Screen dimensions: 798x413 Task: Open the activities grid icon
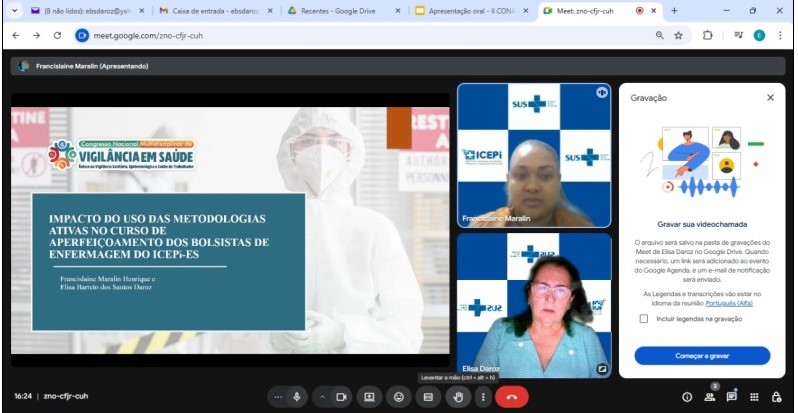point(754,397)
